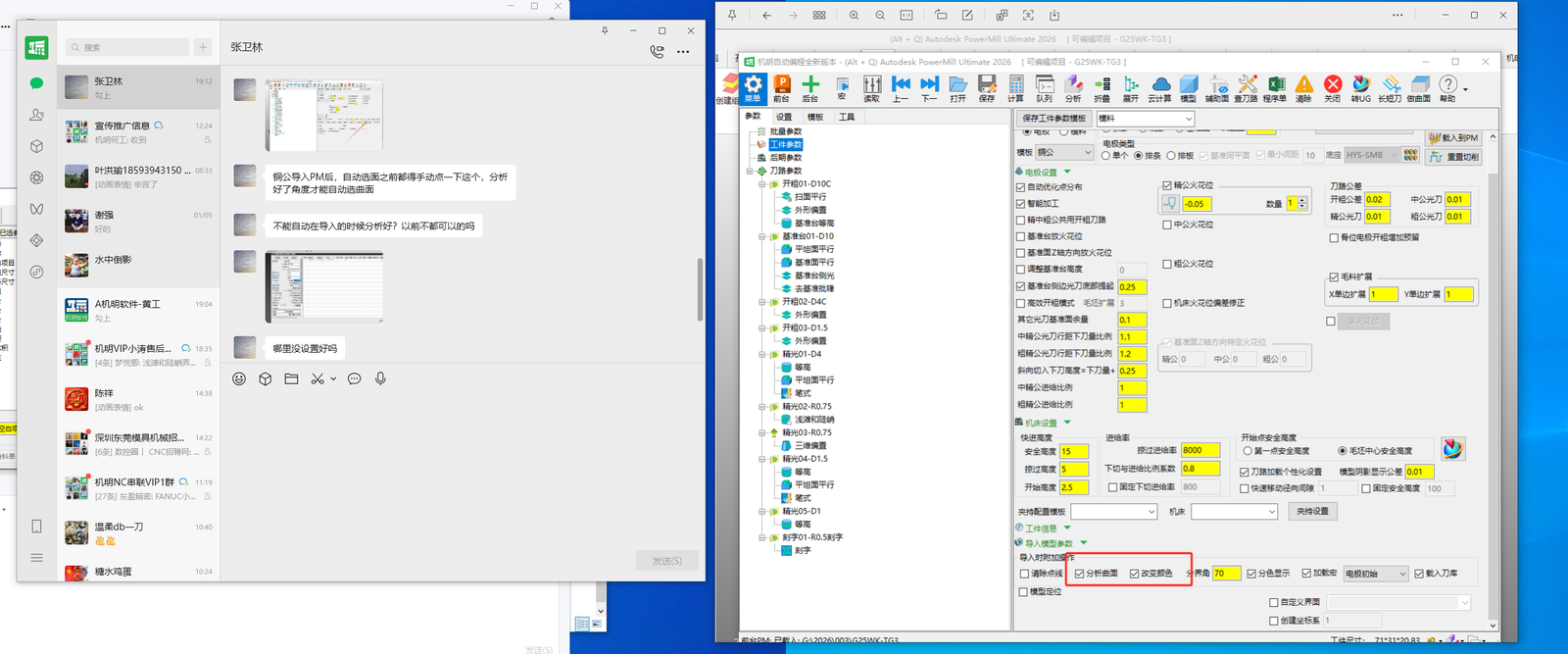Viewport: 1568px width, 654px height.
Task: Expand the 工件信息 section
Action: coord(1067,528)
